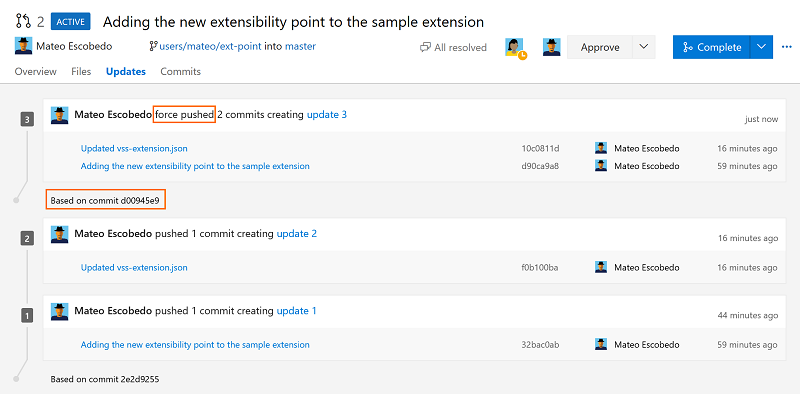Screen dimensions: 800x394
Task: Expand the Complete button dropdown arrow
Action: click(x=761, y=47)
